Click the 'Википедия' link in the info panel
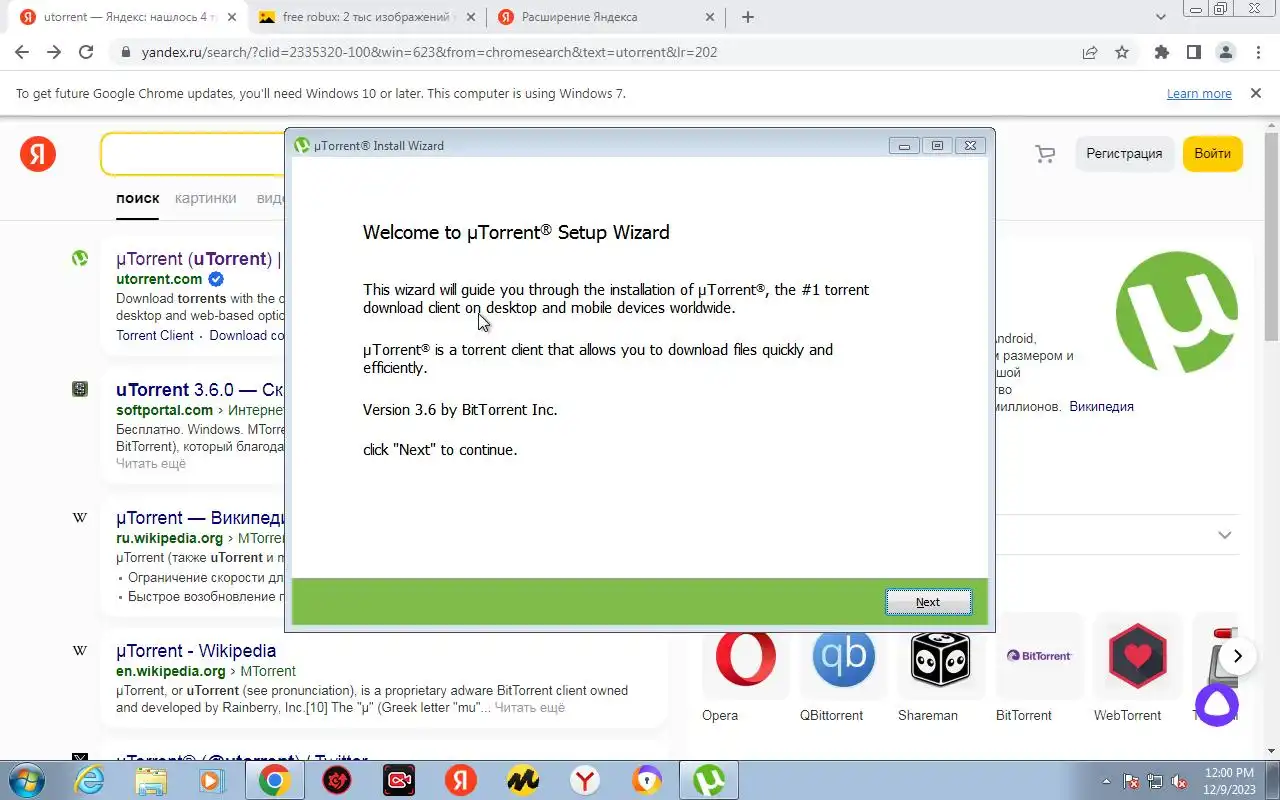1280x800 pixels. click(1101, 407)
